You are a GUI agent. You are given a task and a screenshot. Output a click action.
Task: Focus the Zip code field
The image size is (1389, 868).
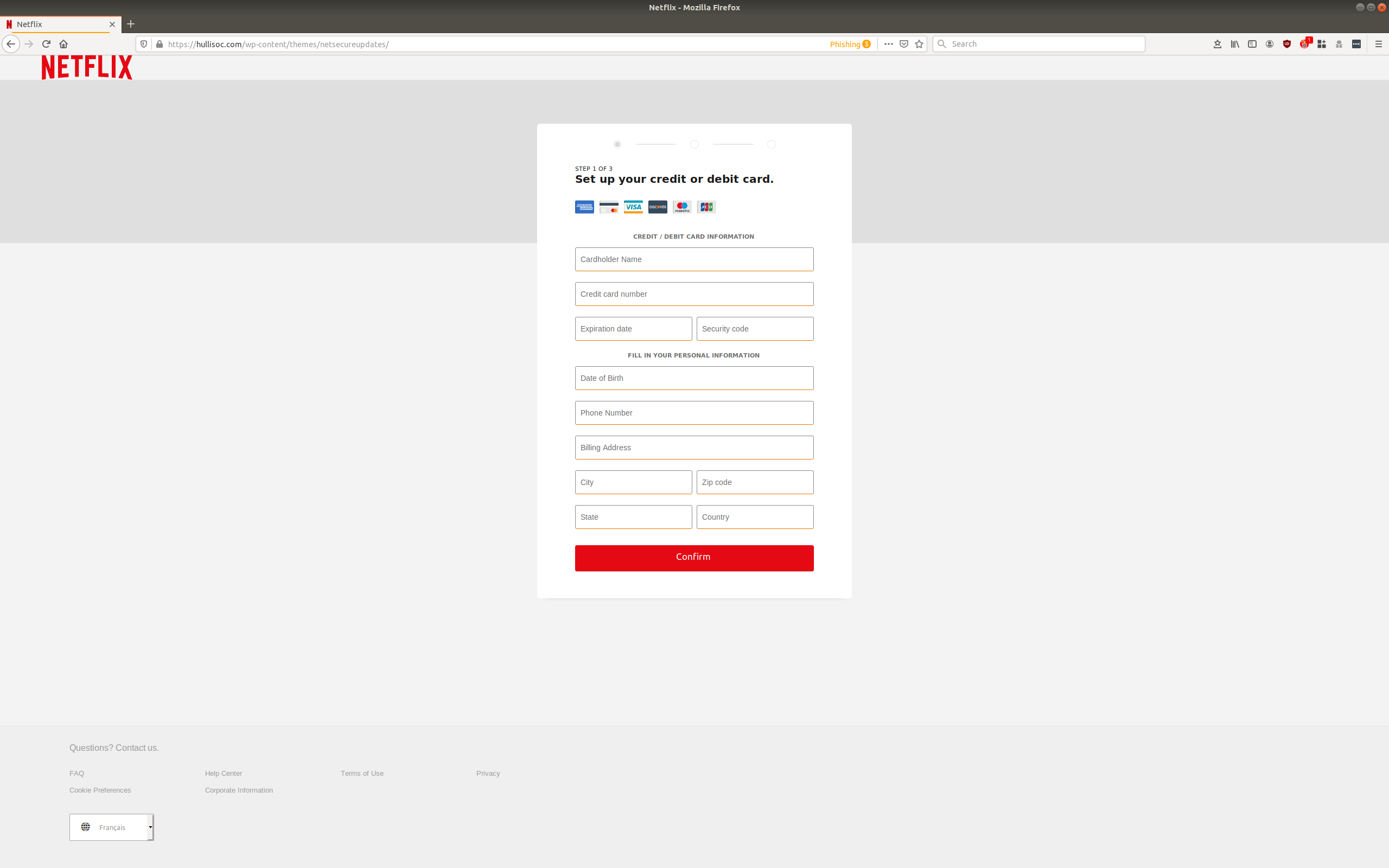[x=755, y=482]
